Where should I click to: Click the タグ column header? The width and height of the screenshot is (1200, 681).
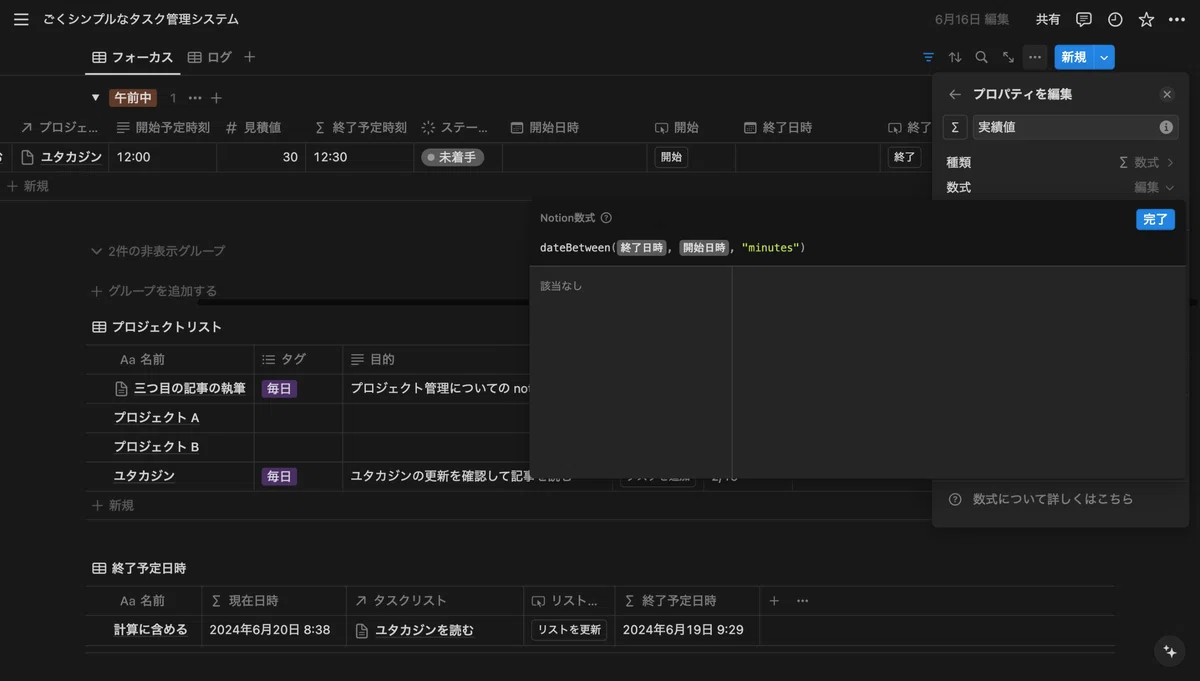click(298, 359)
